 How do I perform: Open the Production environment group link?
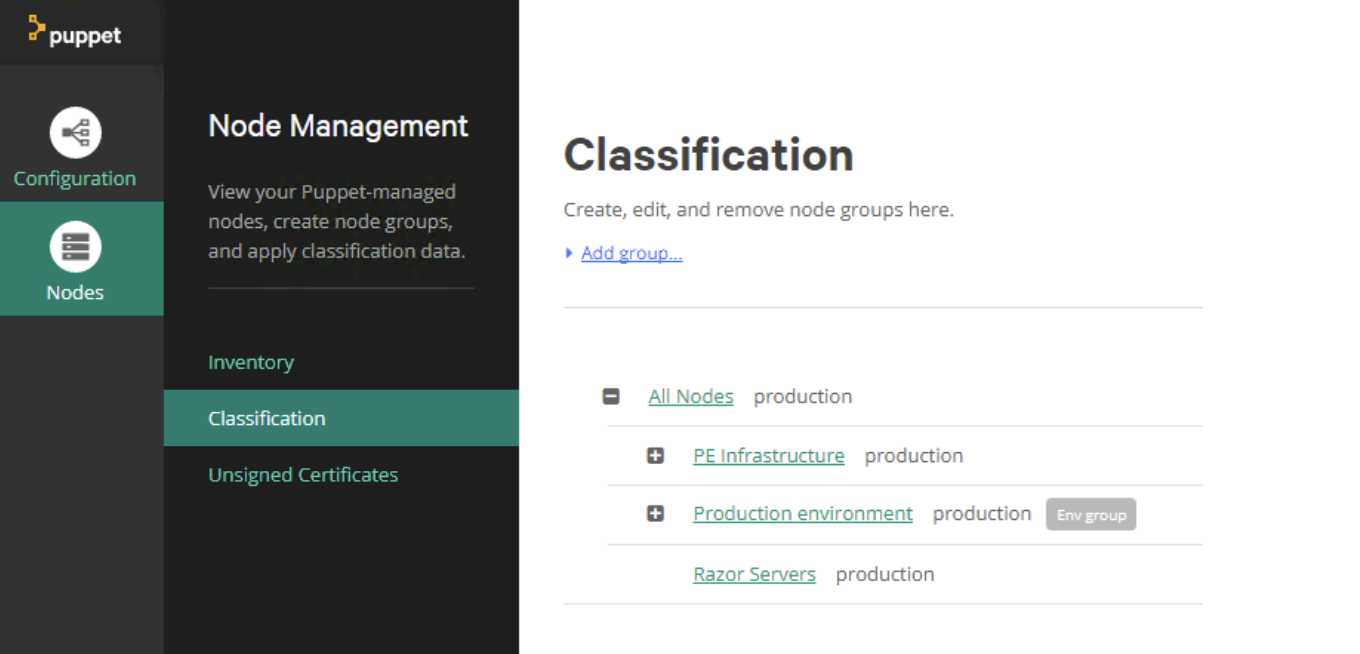pos(803,513)
